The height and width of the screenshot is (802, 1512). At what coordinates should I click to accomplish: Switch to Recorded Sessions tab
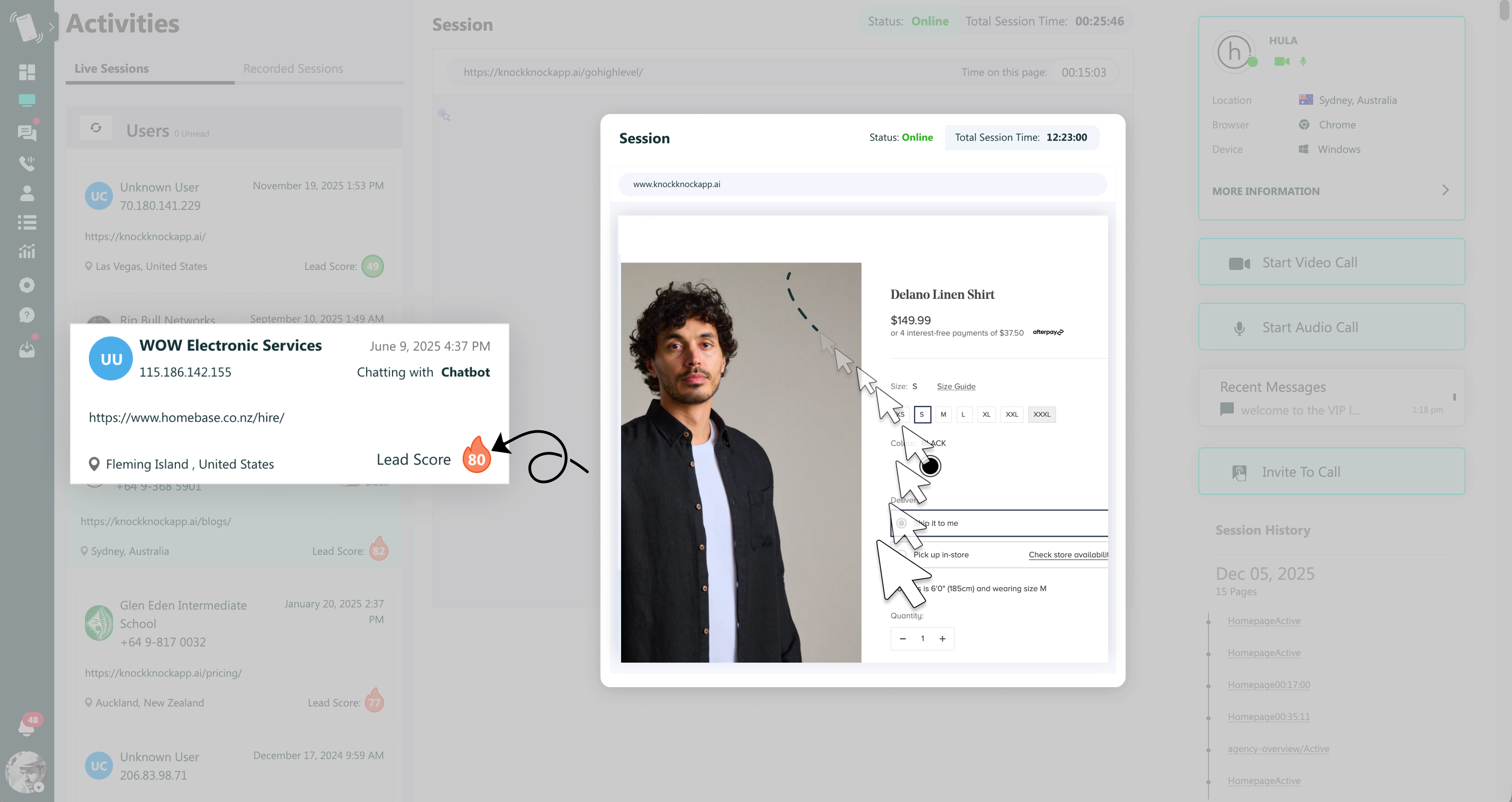tap(293, 69)
